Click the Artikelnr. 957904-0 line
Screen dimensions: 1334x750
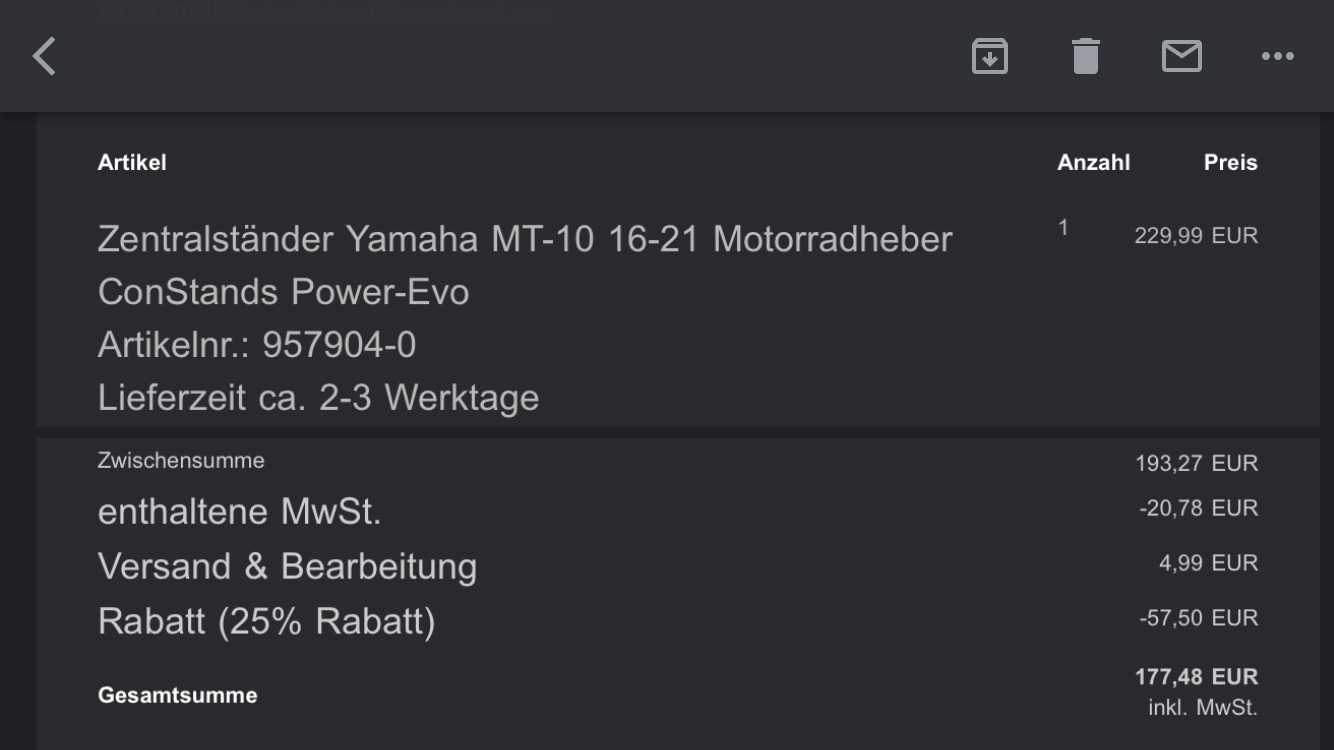257,345
